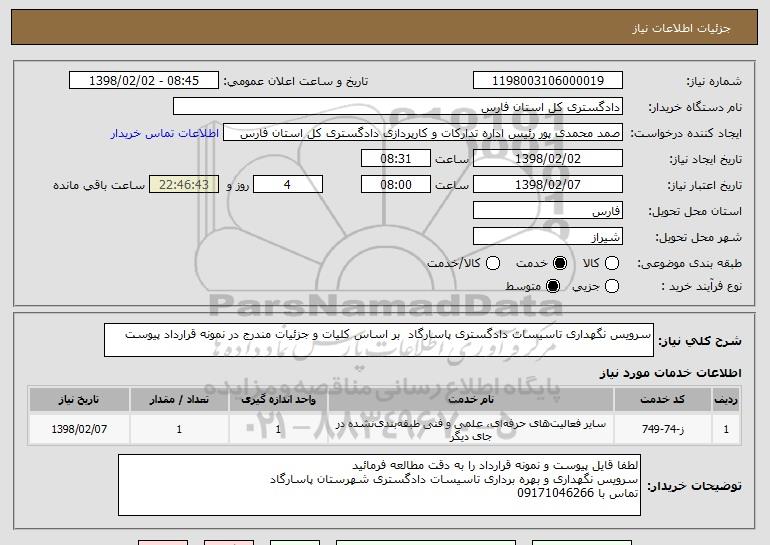
Task: Click the ردیف column header
Action: click(726, 400)
